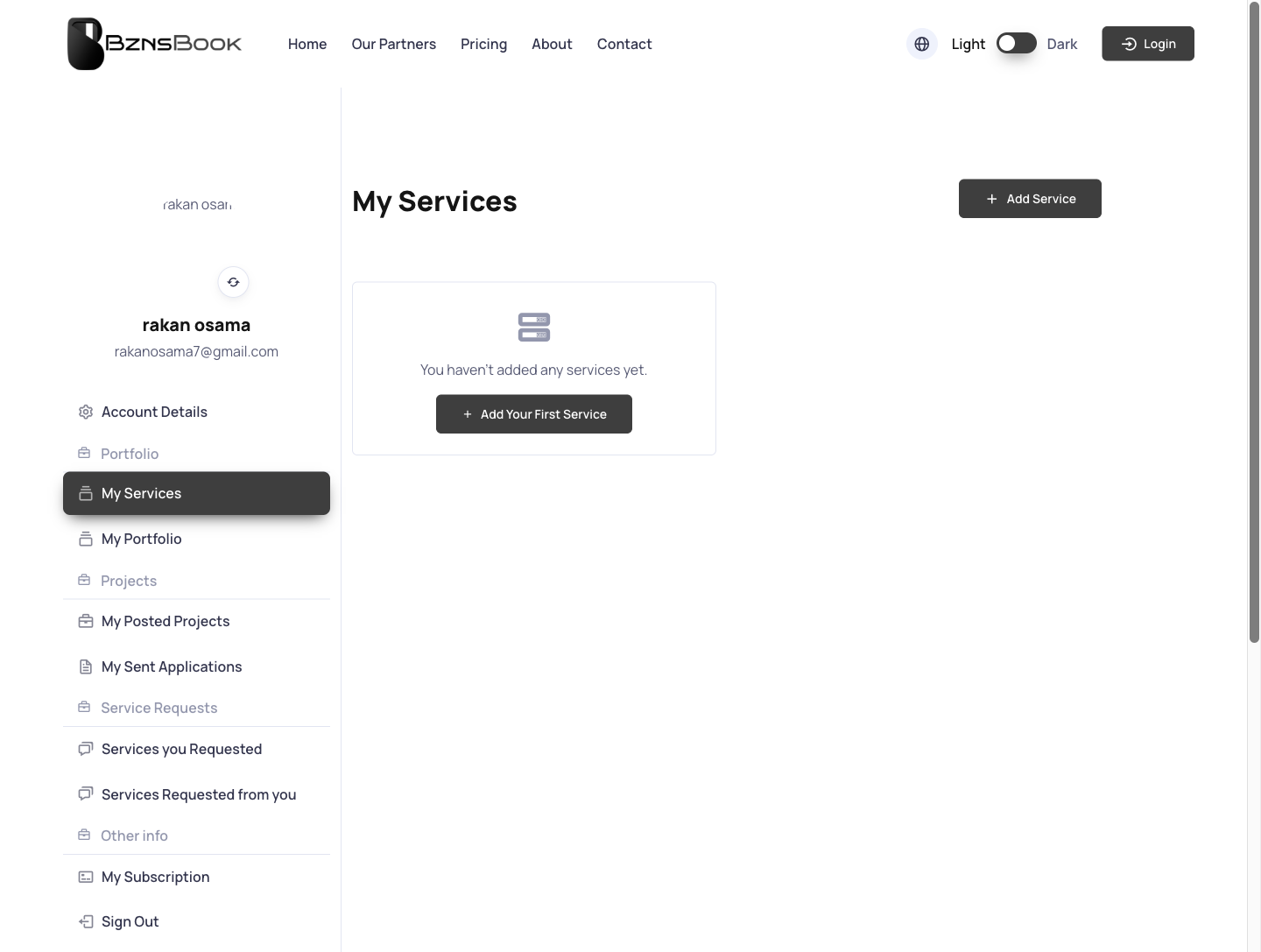
Task: Click the My Services page heading
Action: pyautogui.click(x=434, y=201)
